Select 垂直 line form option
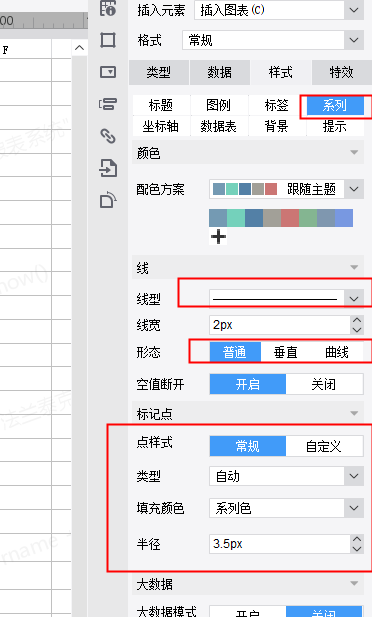The width and height of the screenshot is (372, 617). point(286,352)
